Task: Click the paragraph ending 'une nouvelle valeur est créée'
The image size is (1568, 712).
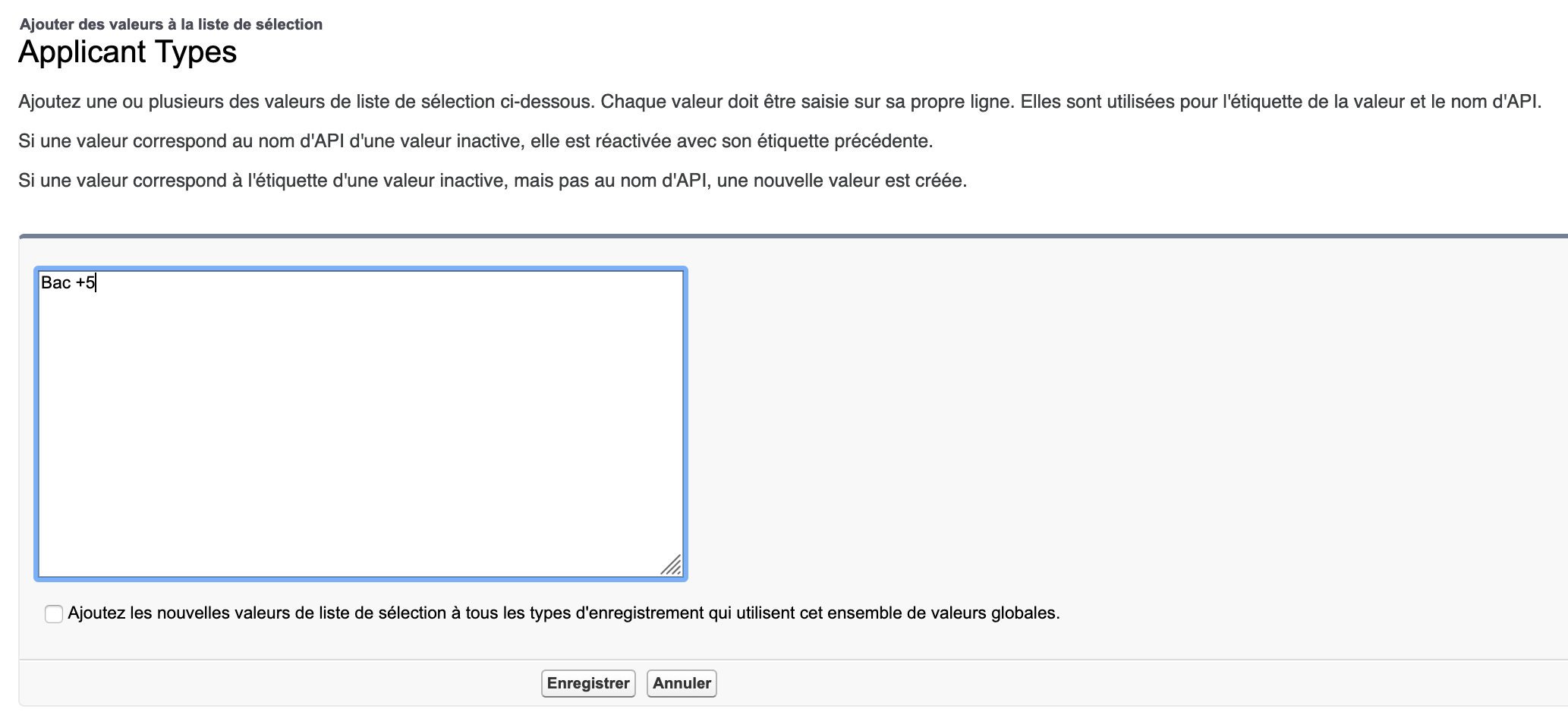Action: 493,181
